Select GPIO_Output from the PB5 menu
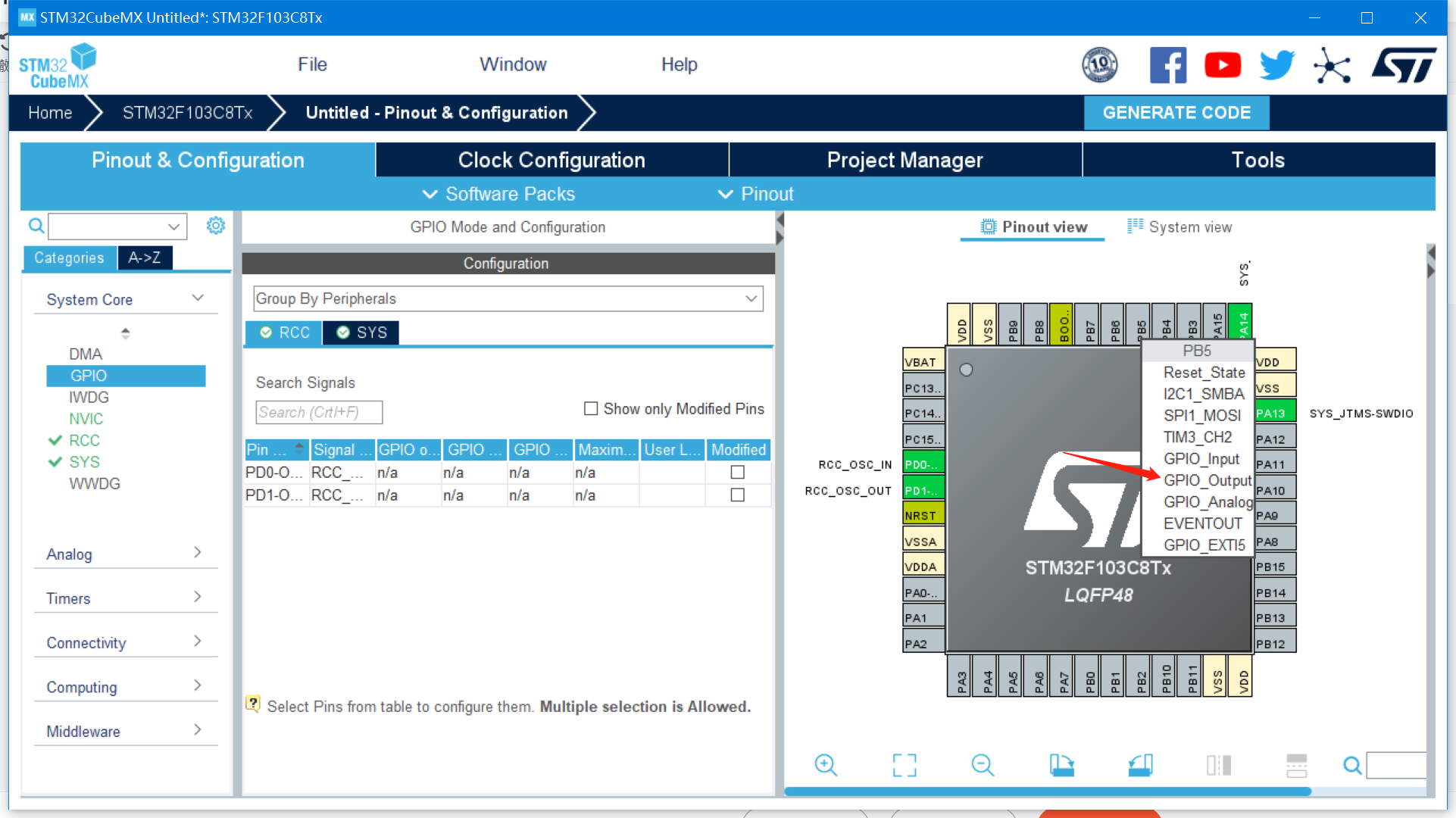This screenshot has width=1456, height=818. (x=1207, y=480)
